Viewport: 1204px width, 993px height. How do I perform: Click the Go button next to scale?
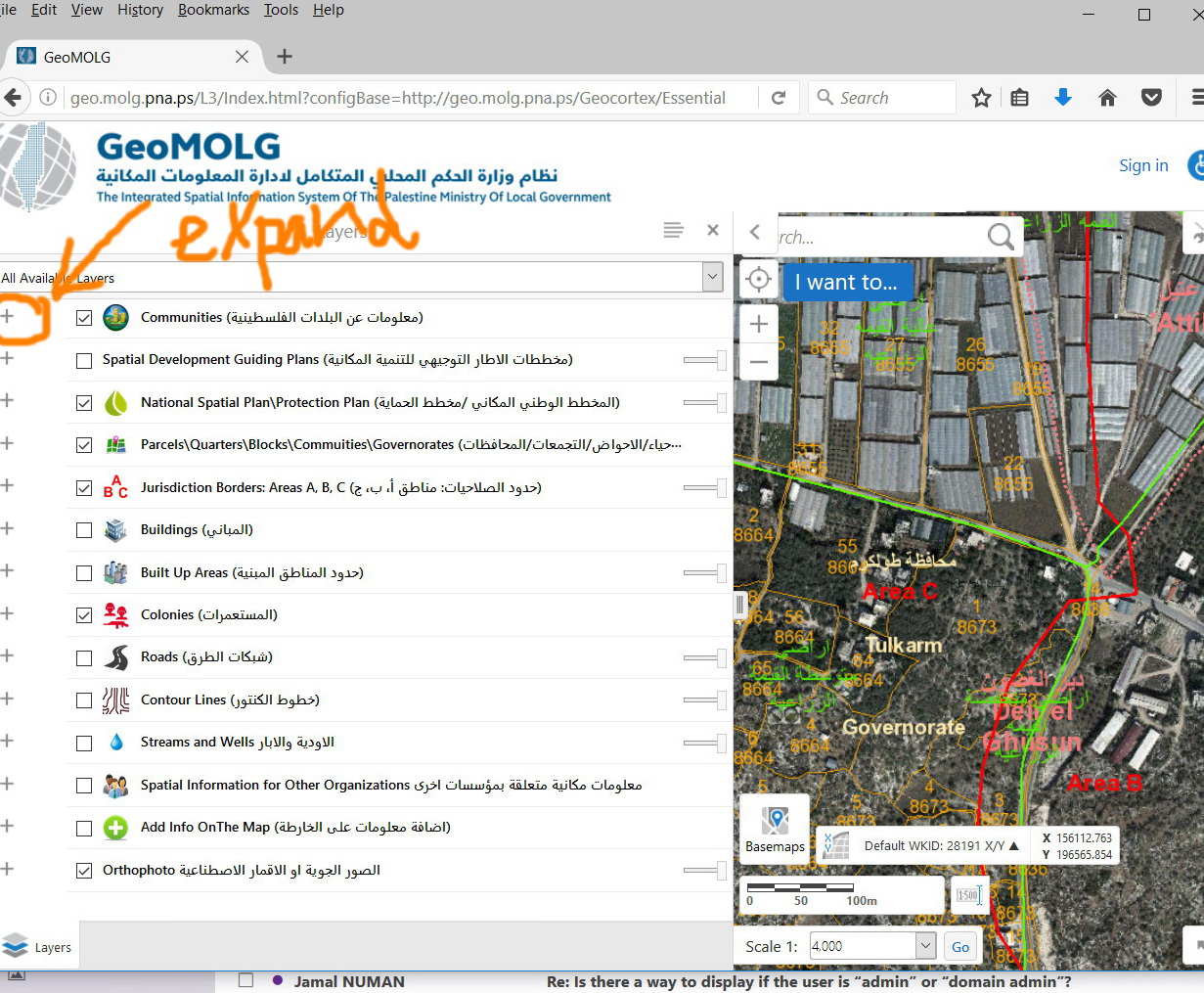click(960, 946)
